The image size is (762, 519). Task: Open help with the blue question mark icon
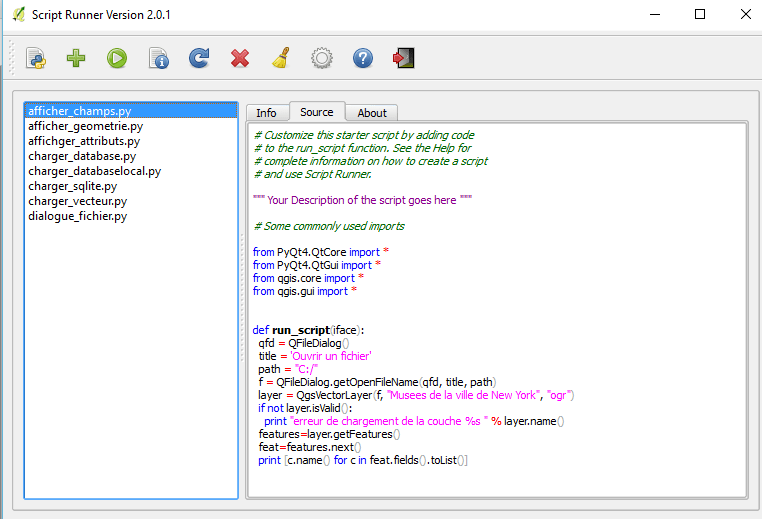(x=363, y=58)
